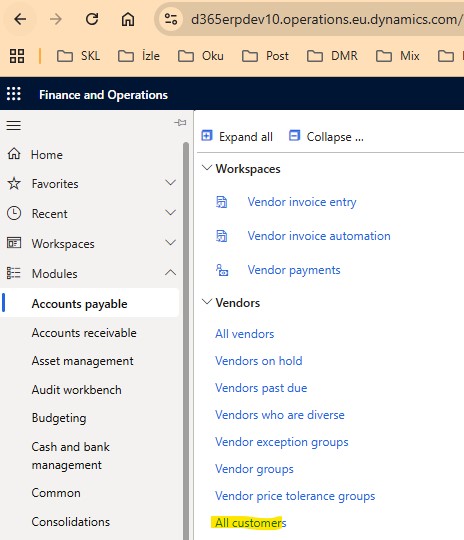Collapse the Vendors group chevron
This screenshot has height=540, width=464.
click(207, 302)
